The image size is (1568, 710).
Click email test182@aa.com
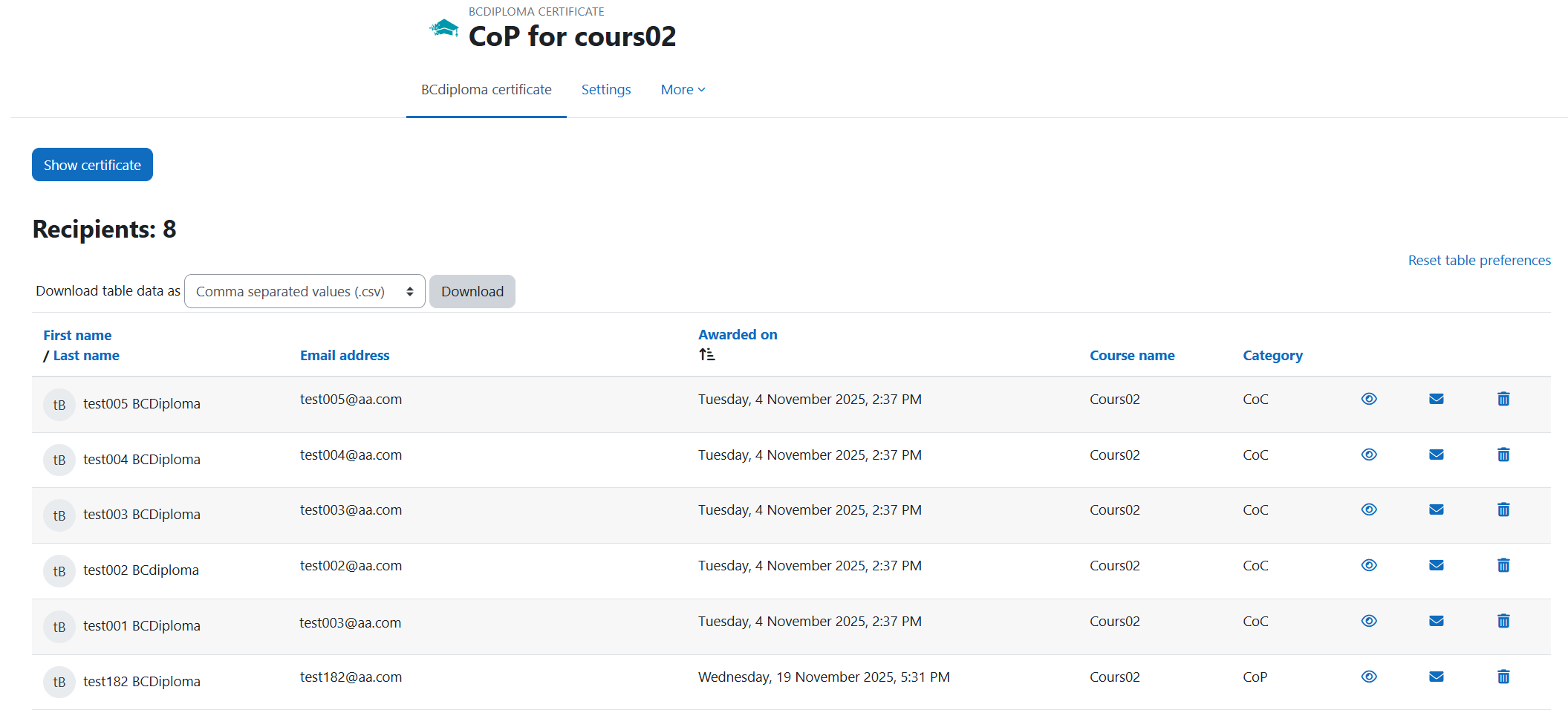351,677
